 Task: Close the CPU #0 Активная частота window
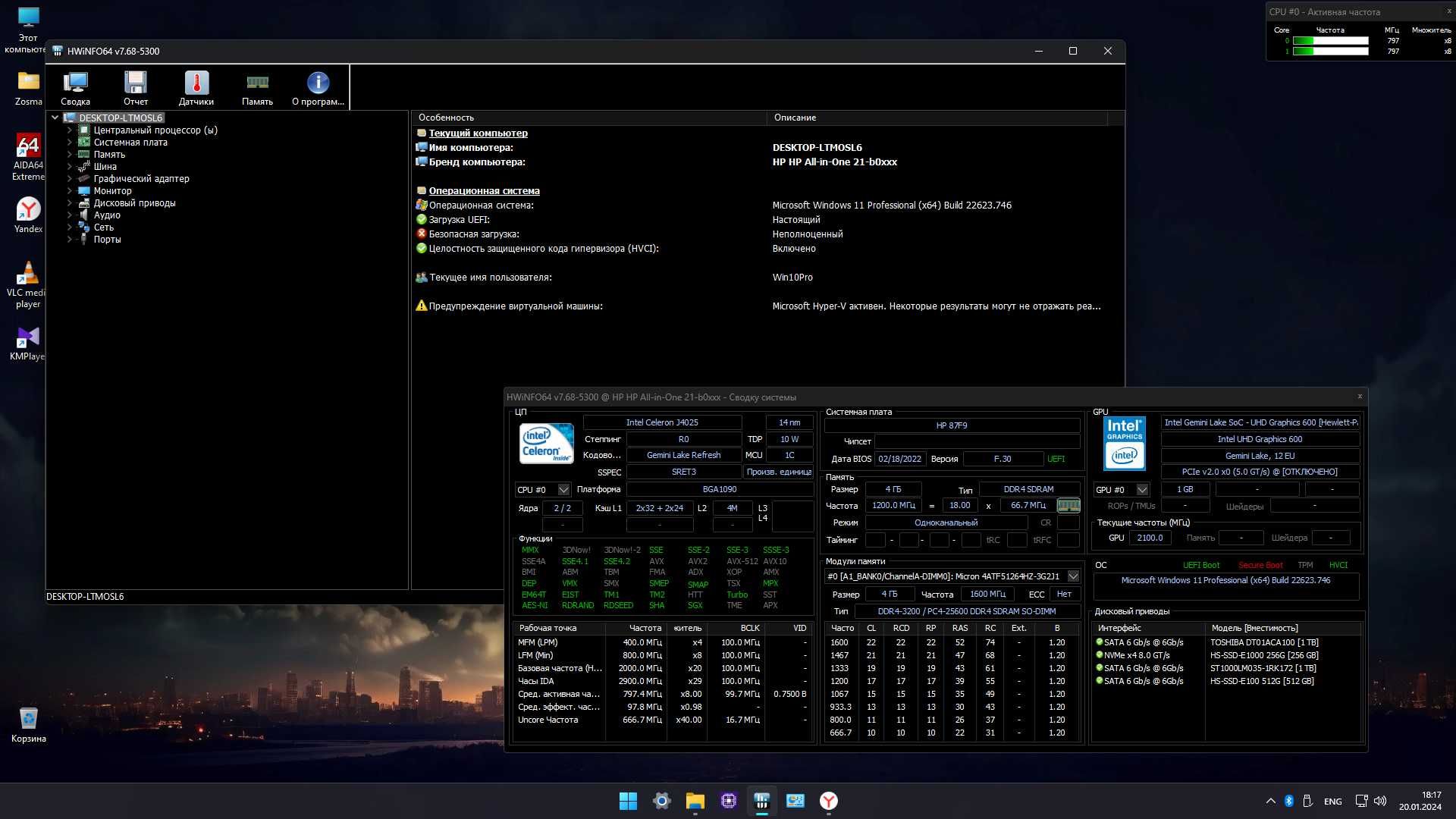1448,11
